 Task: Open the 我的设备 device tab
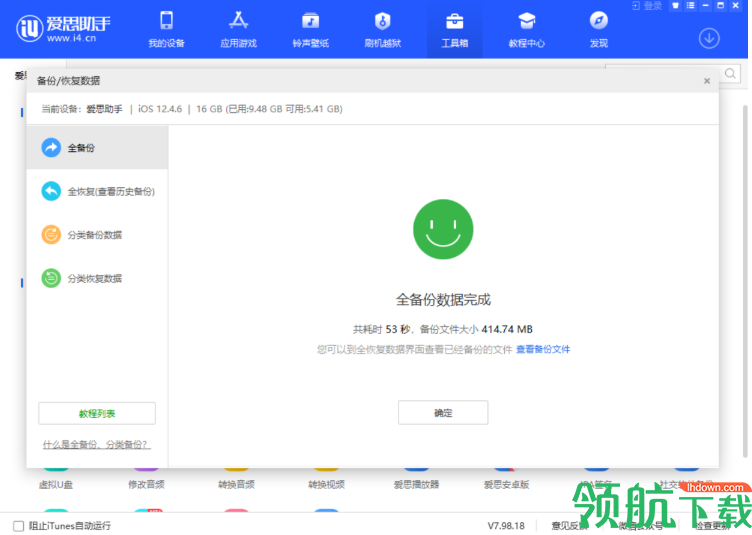pyautogui.click(x=166, y=30)
